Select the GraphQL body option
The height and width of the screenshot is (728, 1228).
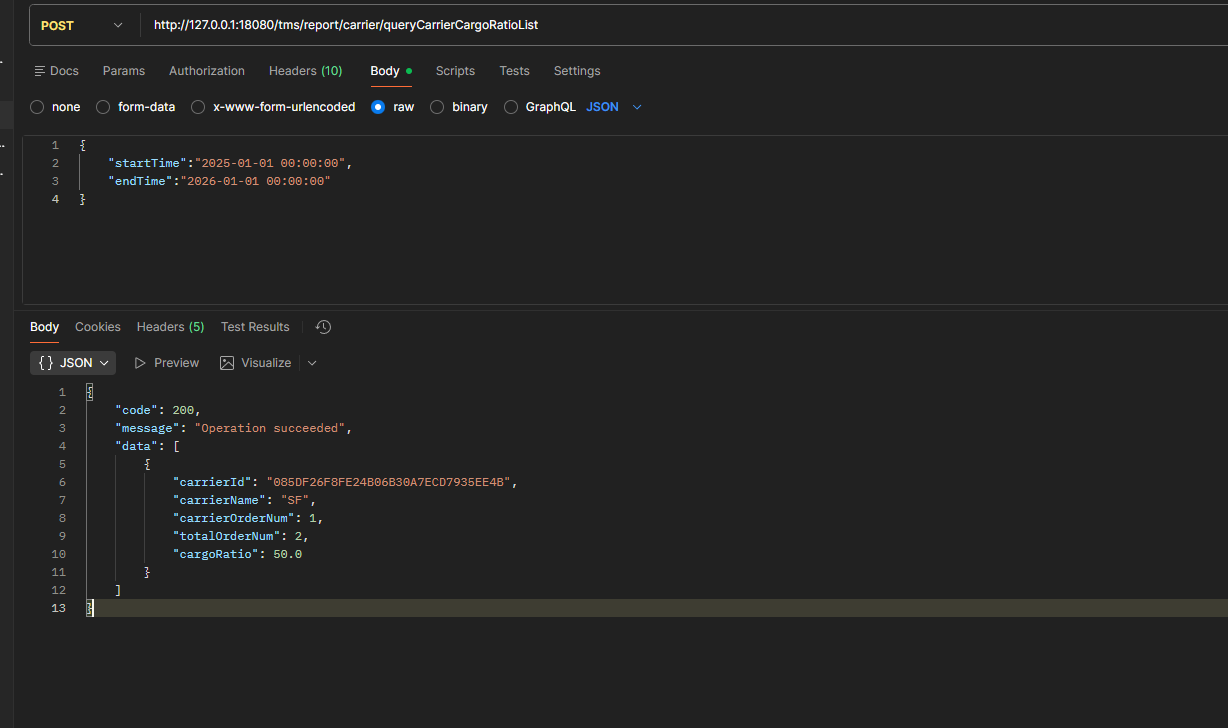(x=511, y=107)
